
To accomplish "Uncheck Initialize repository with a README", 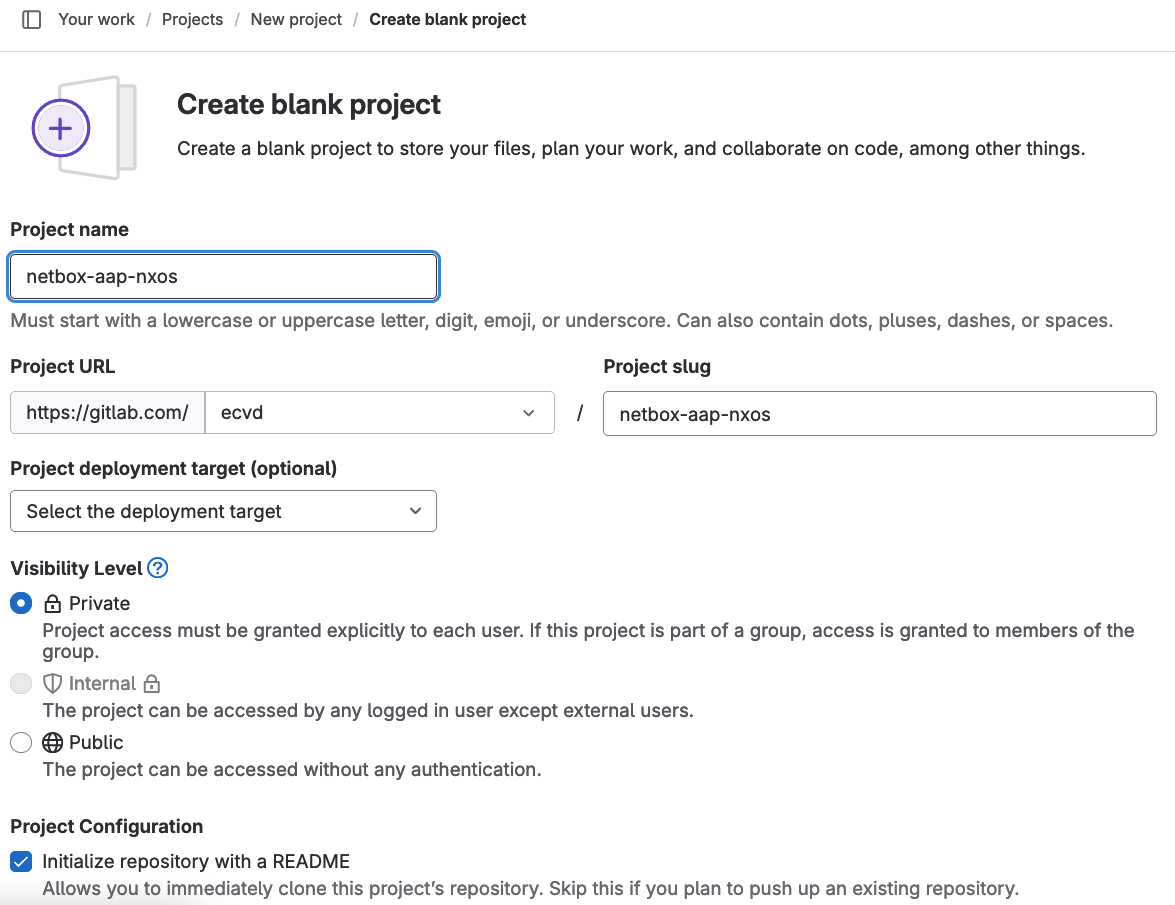I will [x=21, y=862].
